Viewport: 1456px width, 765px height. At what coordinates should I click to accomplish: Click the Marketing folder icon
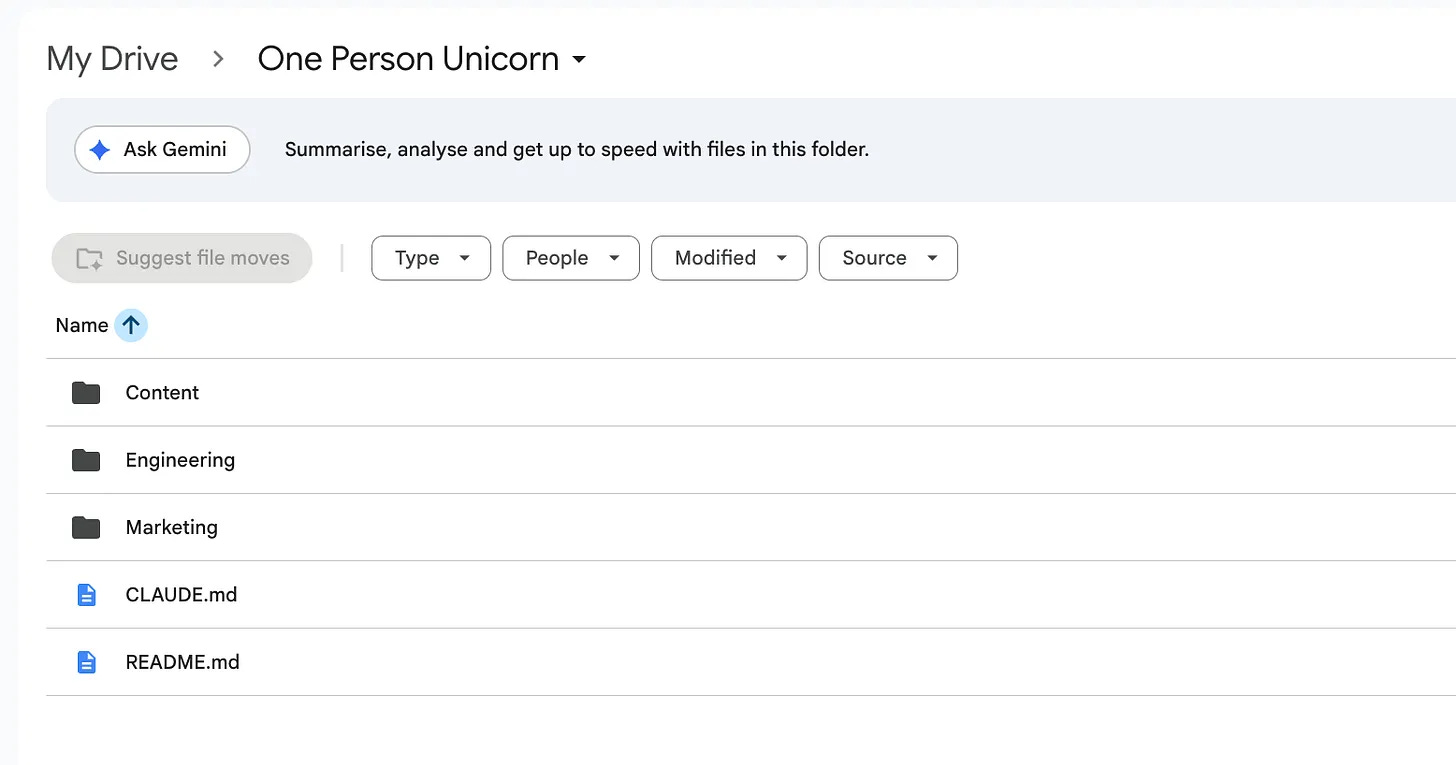[86, 527]
